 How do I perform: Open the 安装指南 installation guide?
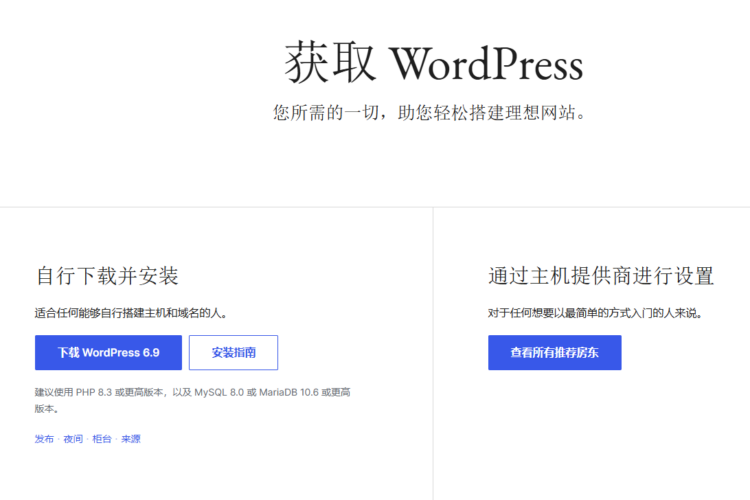(233, 353)
